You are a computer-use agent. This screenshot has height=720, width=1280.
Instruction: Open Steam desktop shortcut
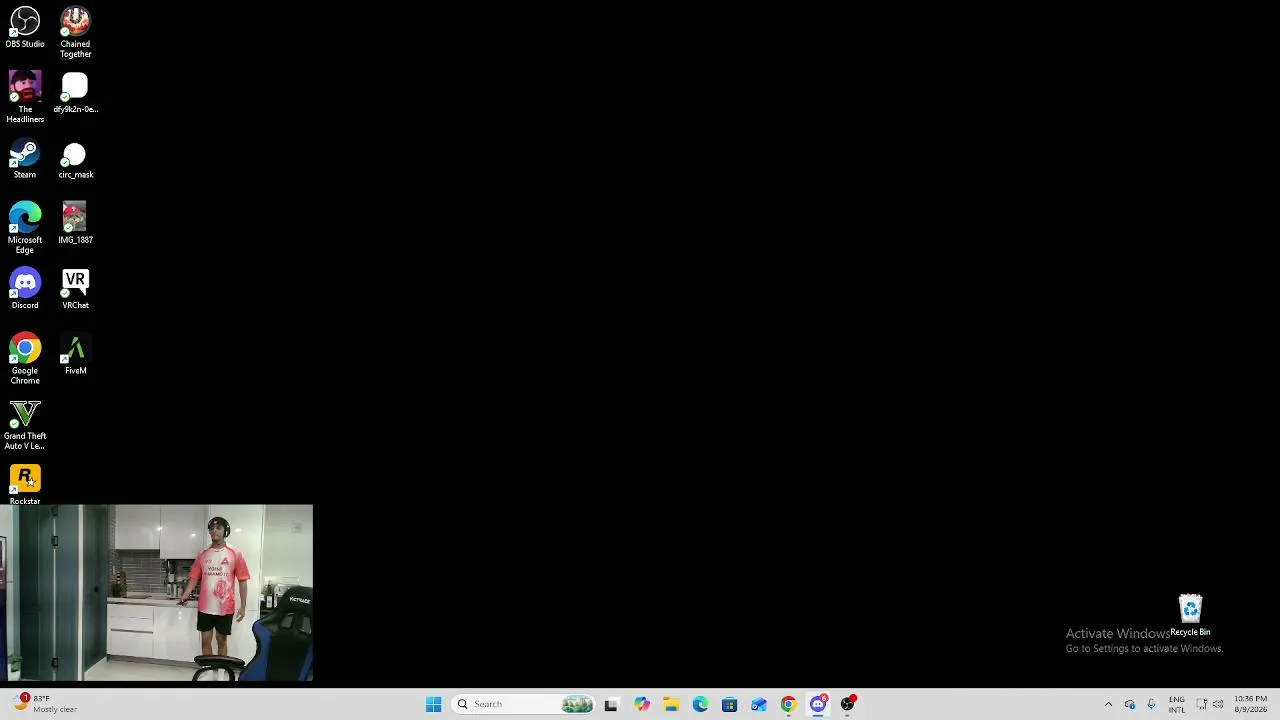[x=25, y=159]
